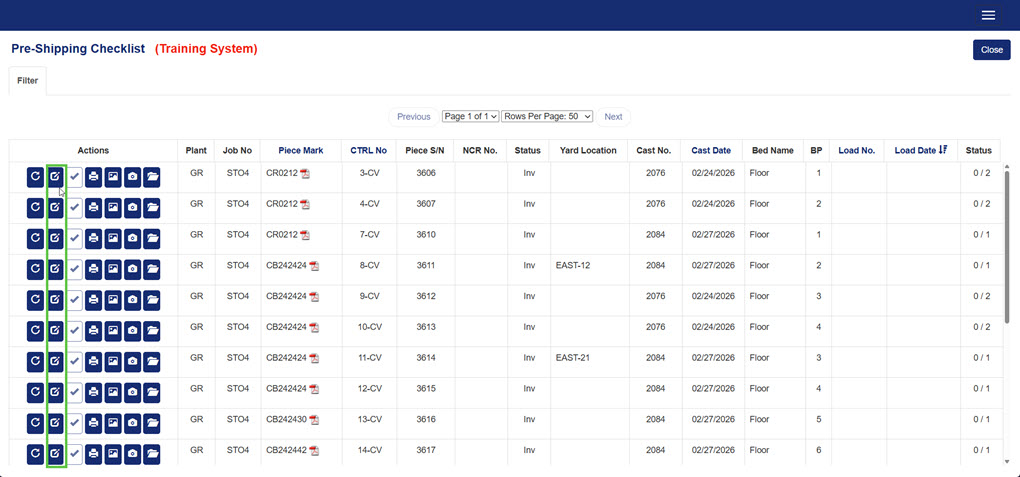1020x477 pixels.
Task: Open the PDF icon next to CB242430
Action: pyautogui.click(x=314, y=420)
